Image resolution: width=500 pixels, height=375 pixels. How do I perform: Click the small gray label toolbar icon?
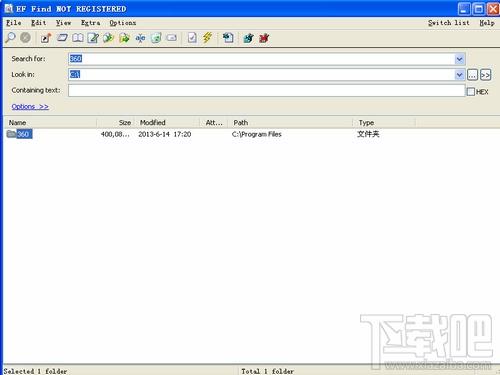click(172, 38)
